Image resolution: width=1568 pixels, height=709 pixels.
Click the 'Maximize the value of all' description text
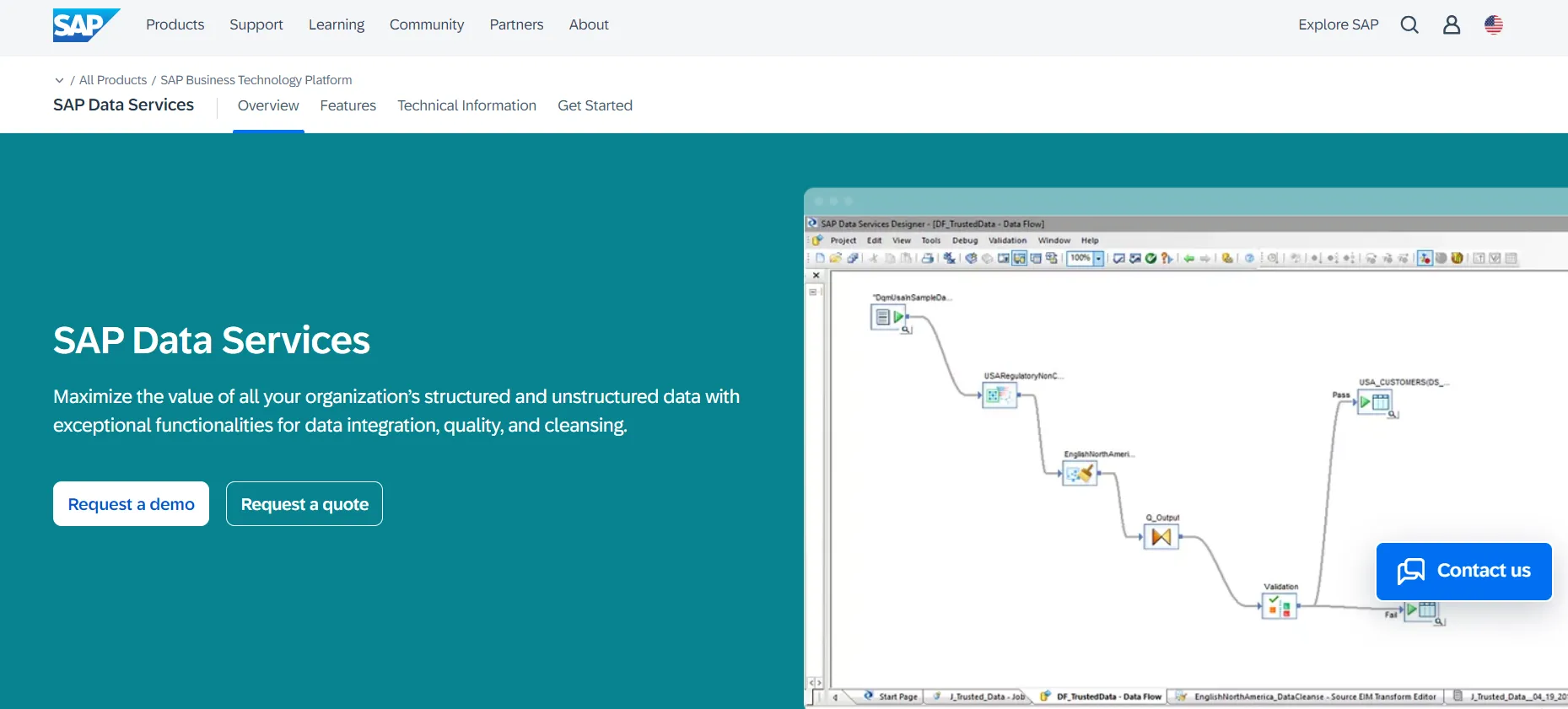point(396,411)
